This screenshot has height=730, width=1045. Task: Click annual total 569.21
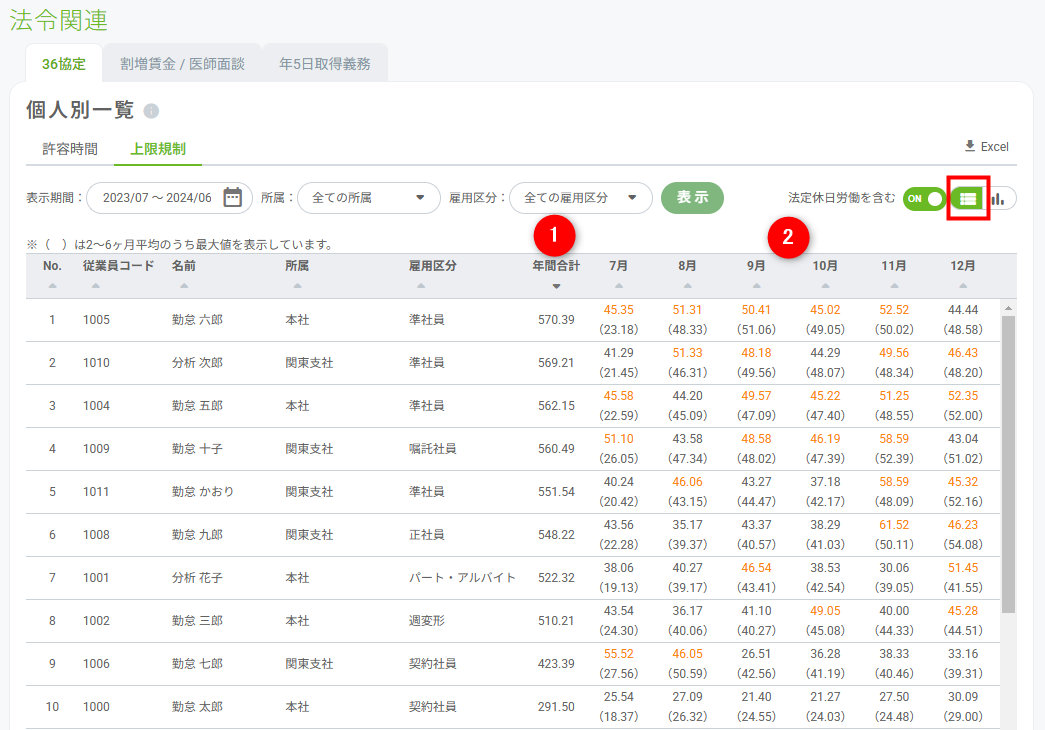[556, 363]
